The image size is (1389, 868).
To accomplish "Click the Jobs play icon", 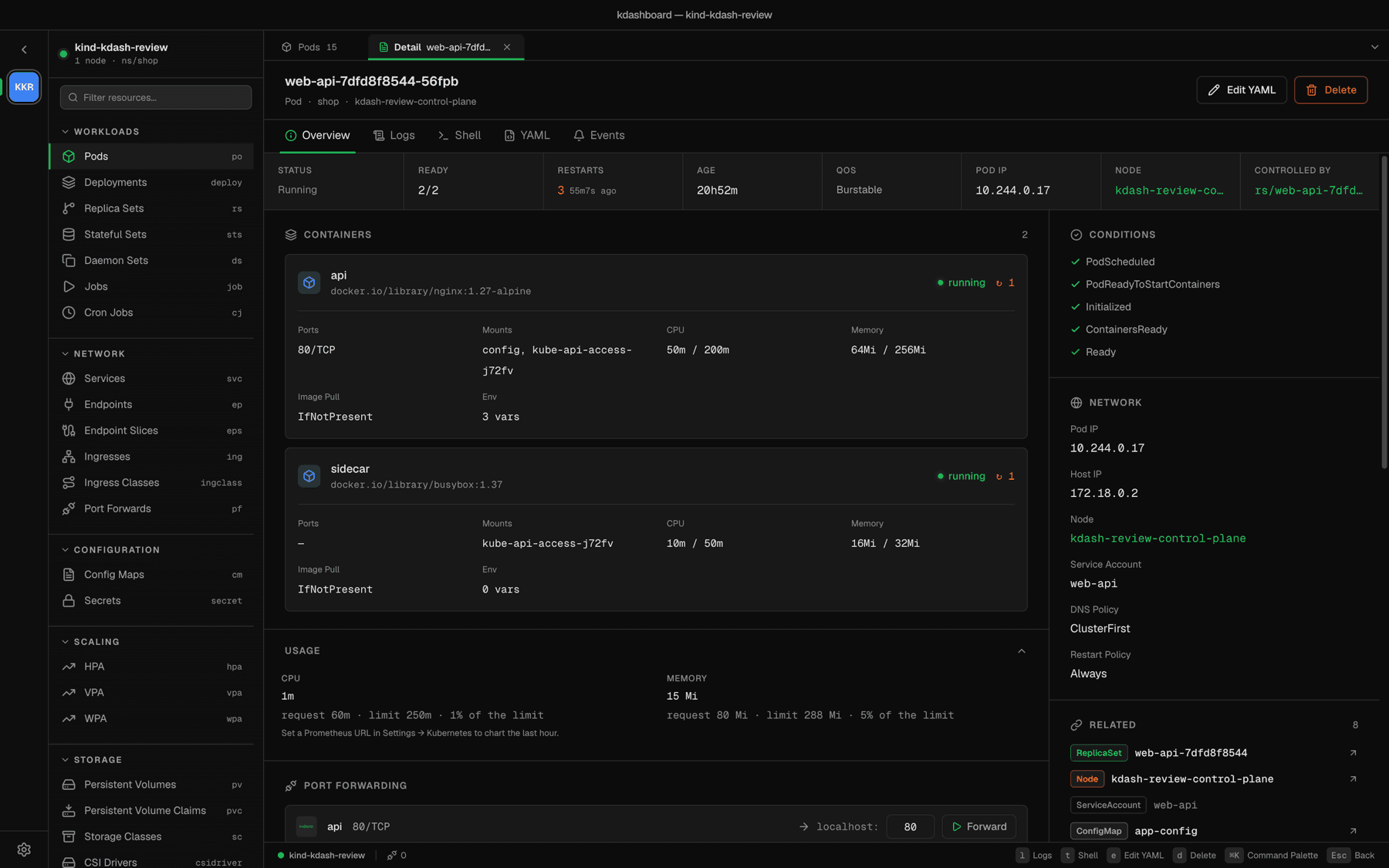I will 69,286.
